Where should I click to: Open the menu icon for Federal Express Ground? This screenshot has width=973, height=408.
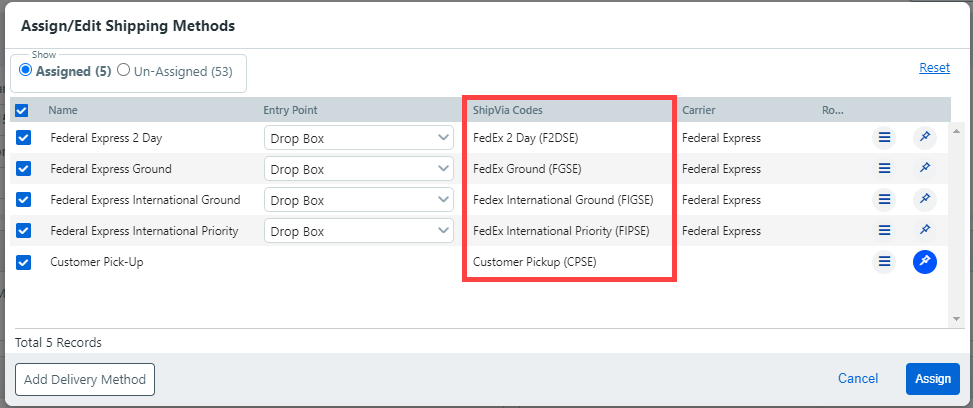[x=884, y=169]
